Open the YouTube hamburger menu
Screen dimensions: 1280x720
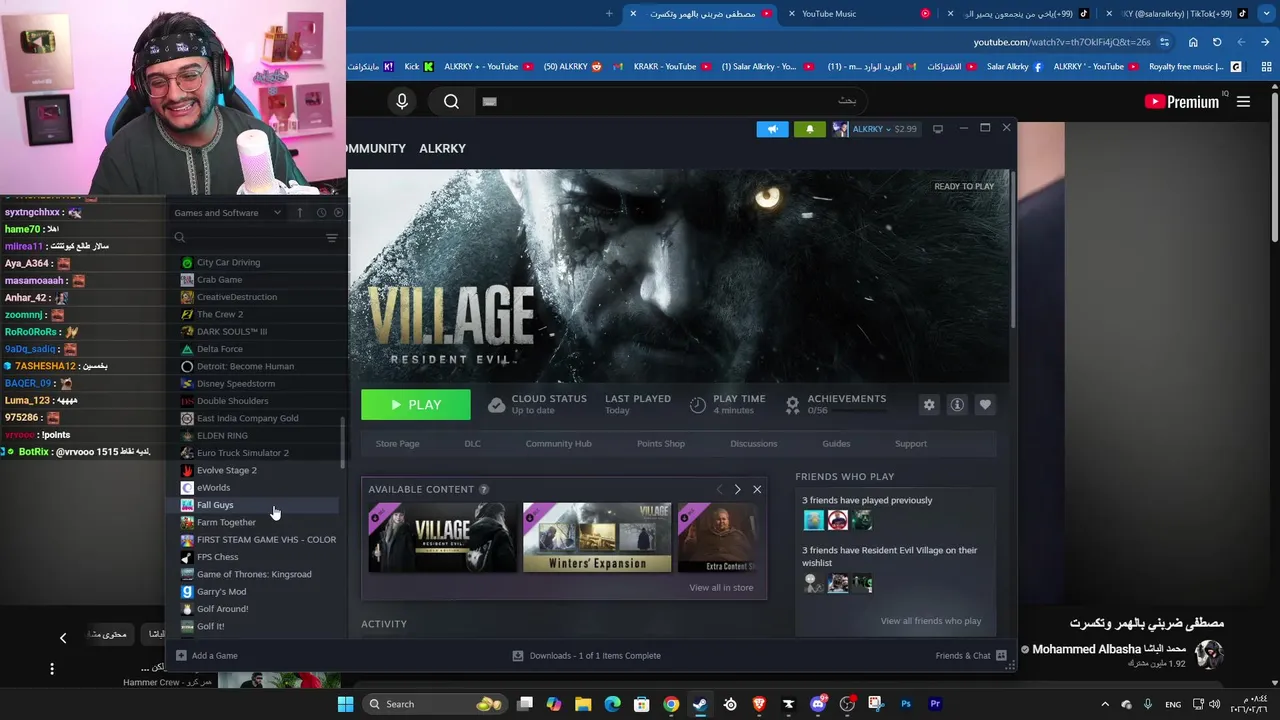point(1243,102)
